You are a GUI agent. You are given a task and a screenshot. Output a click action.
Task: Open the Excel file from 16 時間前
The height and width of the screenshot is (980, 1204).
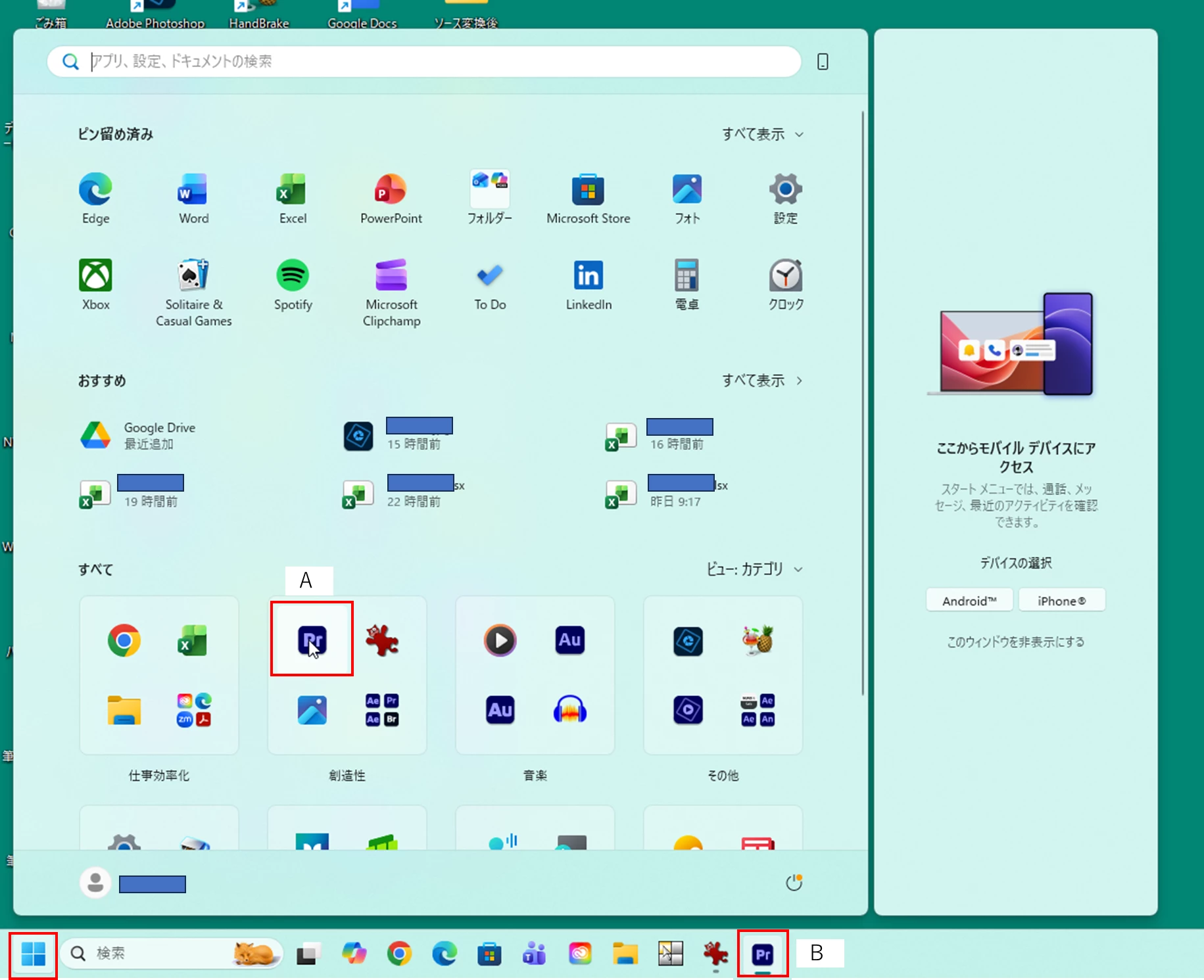point(660,435)
